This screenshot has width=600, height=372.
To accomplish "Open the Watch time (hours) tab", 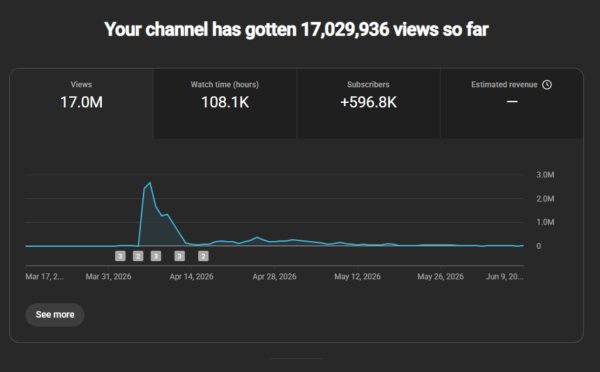I will point(225,103).
